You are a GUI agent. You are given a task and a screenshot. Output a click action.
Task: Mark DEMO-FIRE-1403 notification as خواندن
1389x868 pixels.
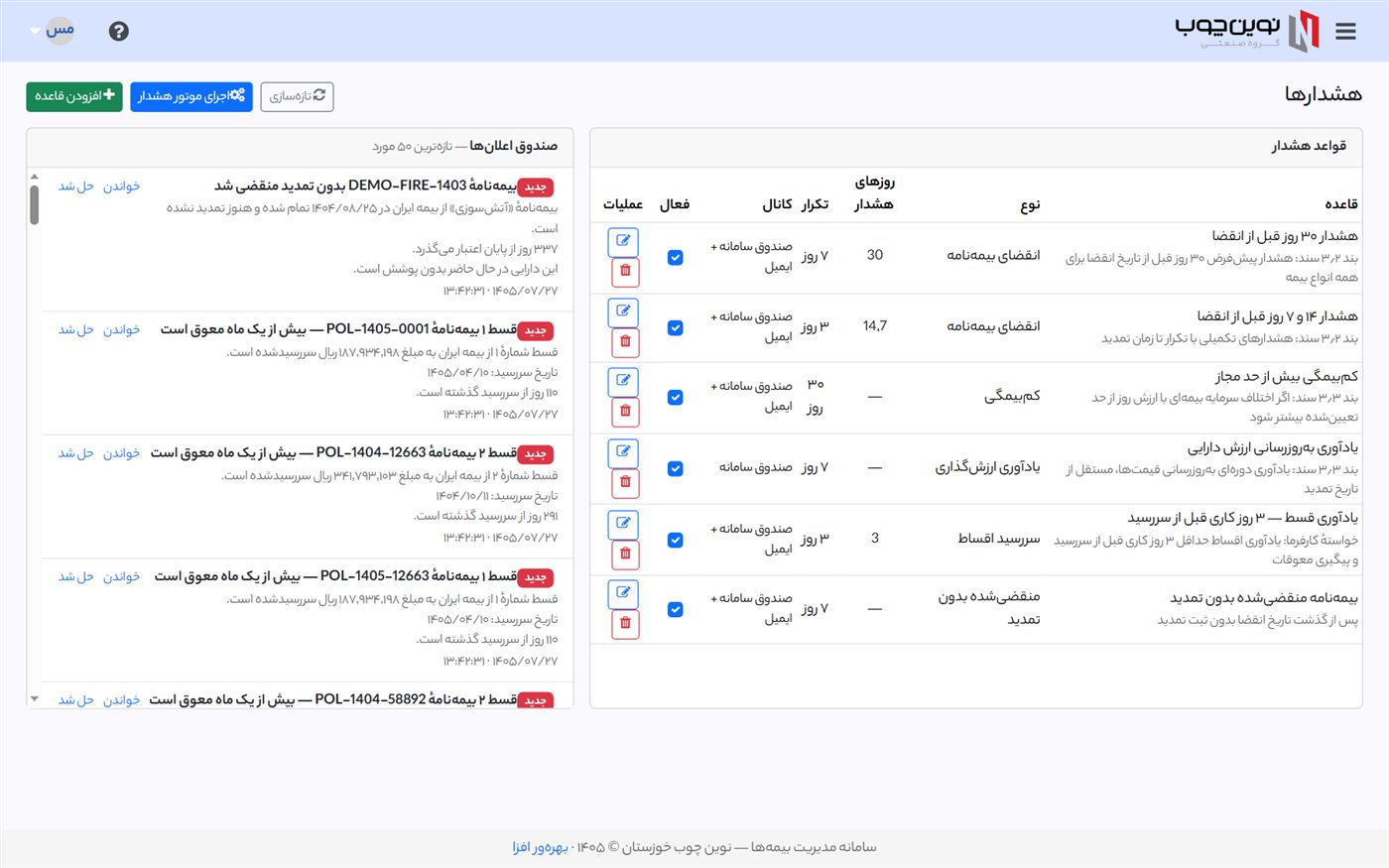click(122, 186)
